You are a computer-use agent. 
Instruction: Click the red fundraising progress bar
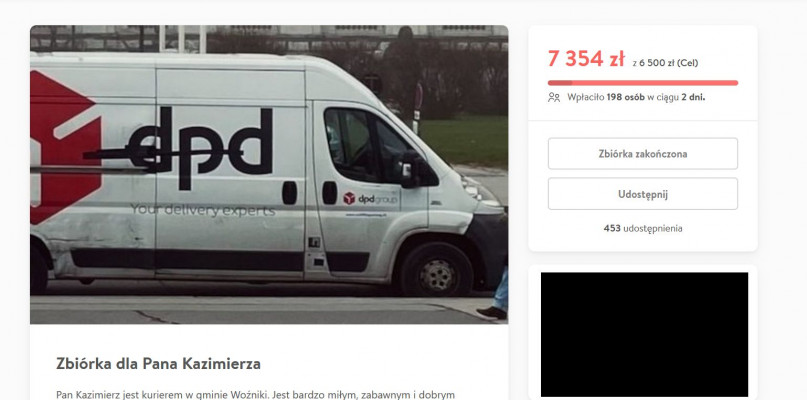pos(642,83)
